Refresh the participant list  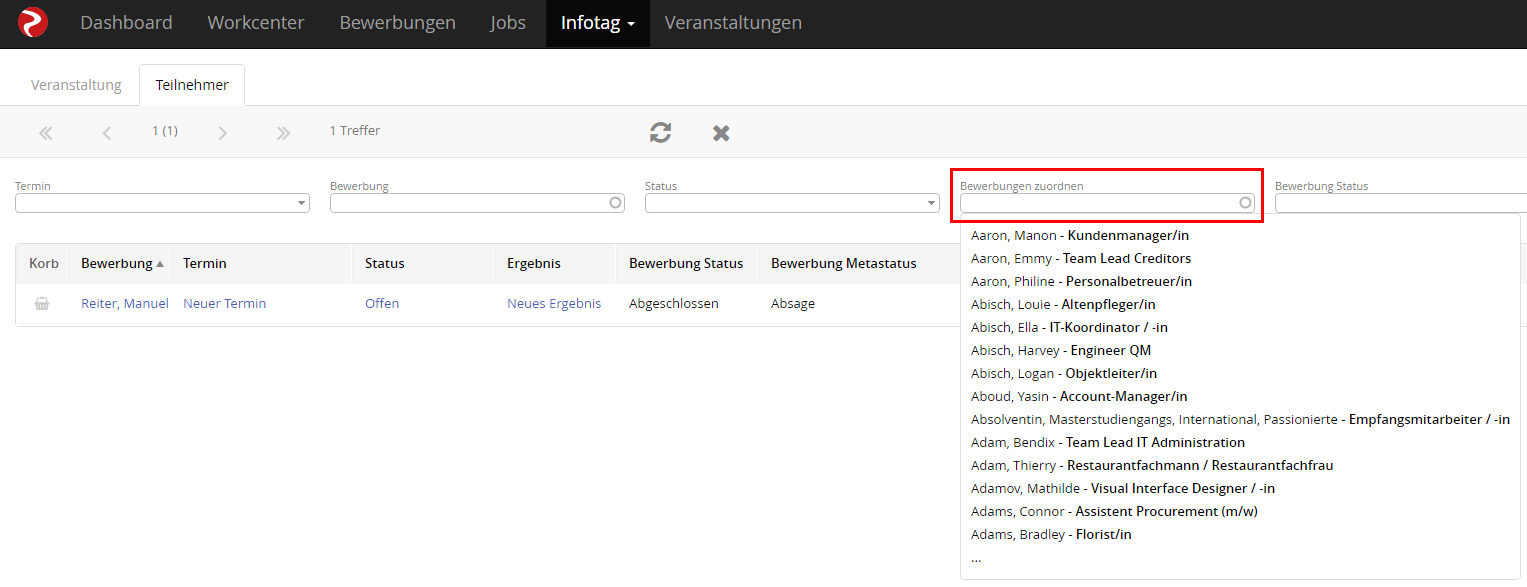(660, 132)
